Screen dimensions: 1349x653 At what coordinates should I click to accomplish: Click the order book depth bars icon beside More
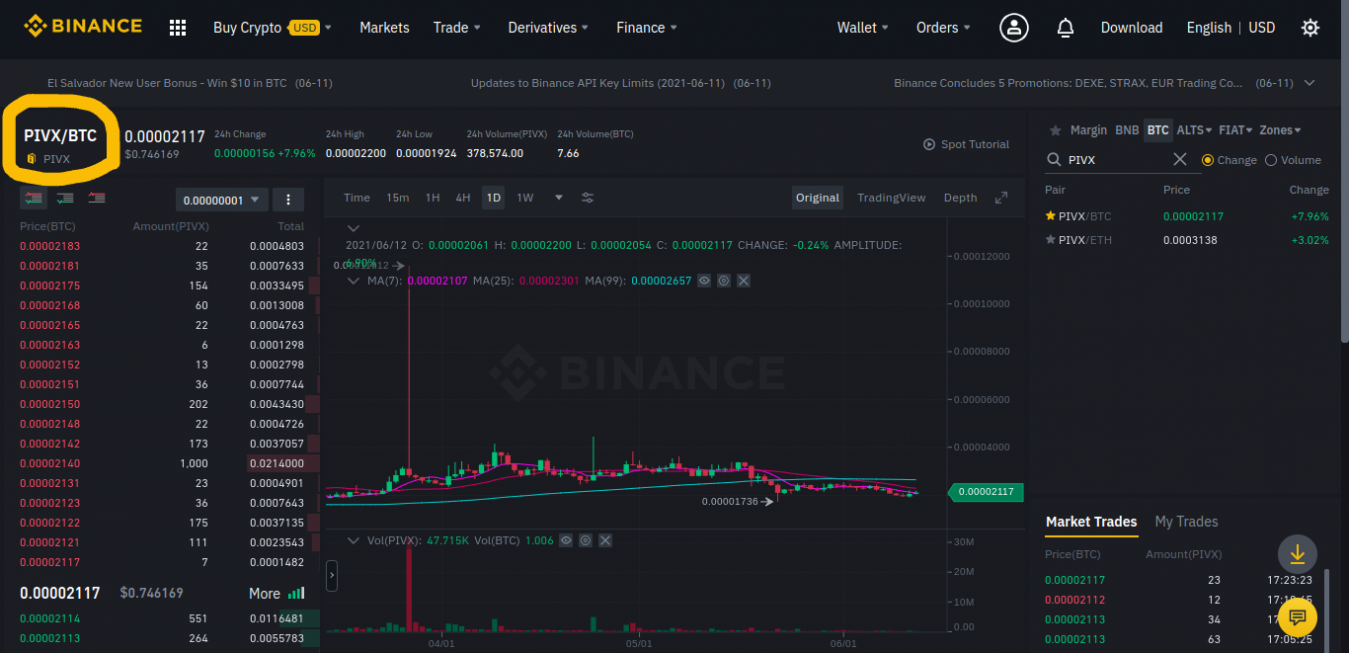click(x=296, y=593)
